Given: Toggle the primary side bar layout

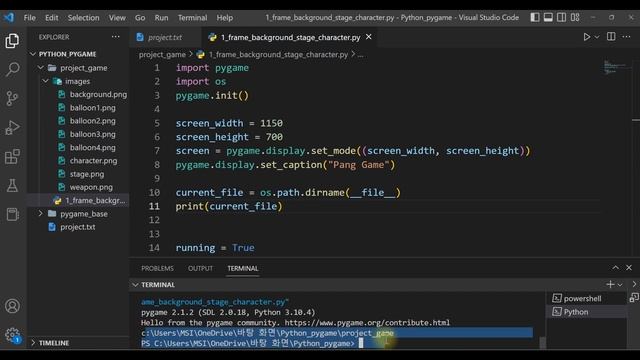Looking at the screenshot, I should coord(535,17).
